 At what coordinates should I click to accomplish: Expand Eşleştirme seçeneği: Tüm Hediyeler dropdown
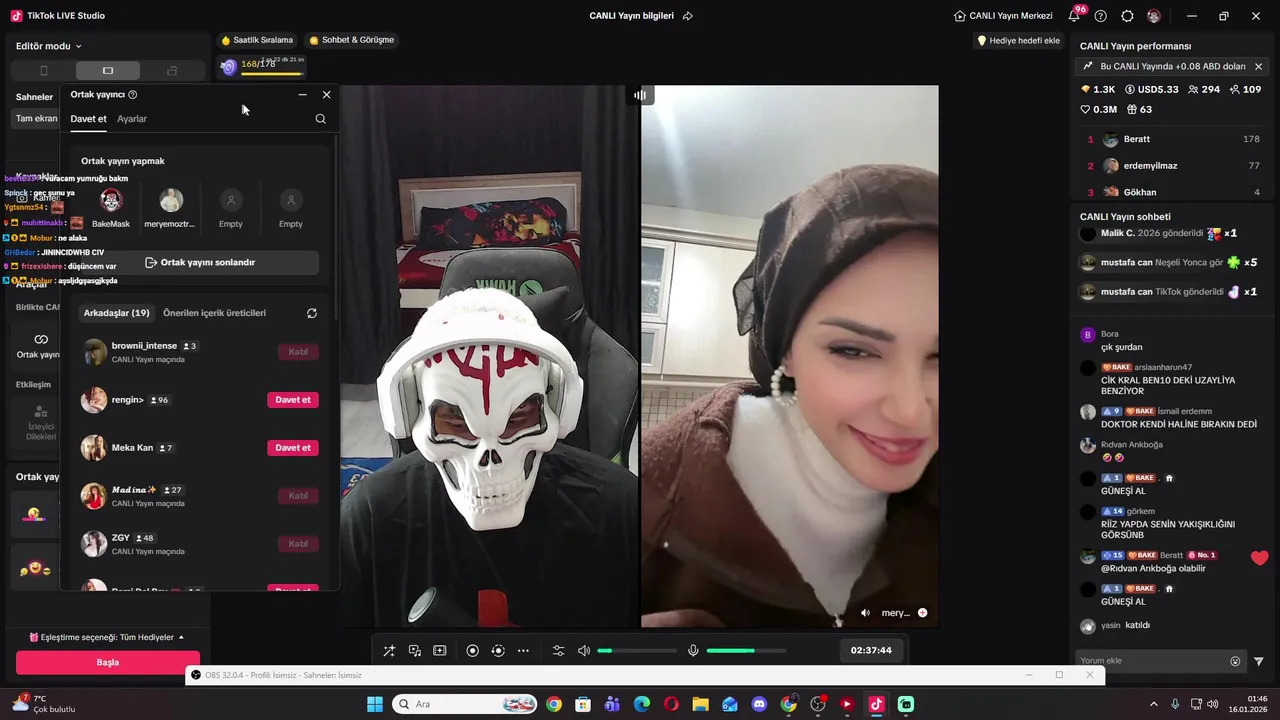pyautogui.click(x=107, y=637)
